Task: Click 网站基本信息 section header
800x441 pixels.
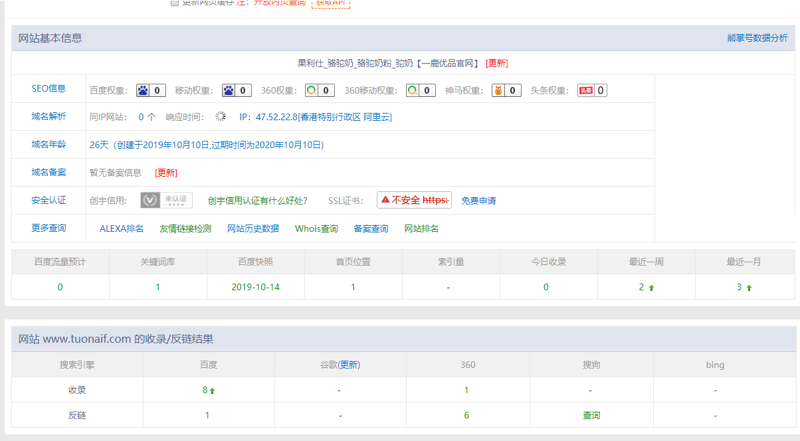Action: click(x=50, y=38)
